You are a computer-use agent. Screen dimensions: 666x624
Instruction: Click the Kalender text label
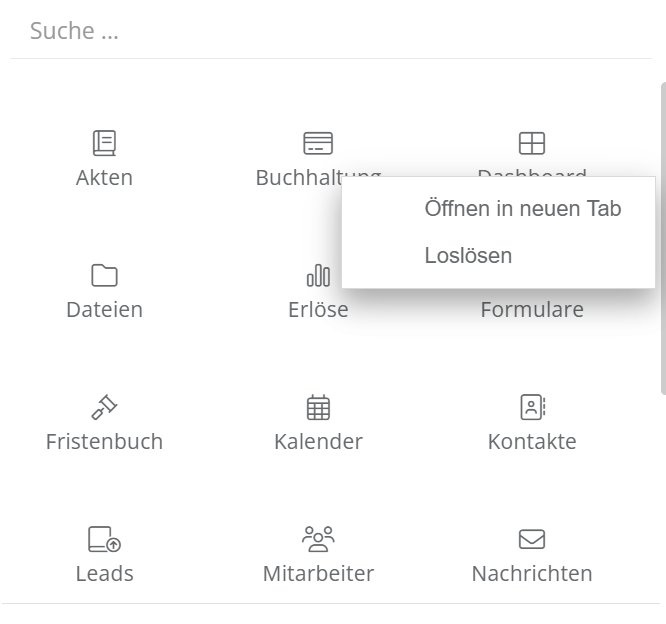[318, 442]
